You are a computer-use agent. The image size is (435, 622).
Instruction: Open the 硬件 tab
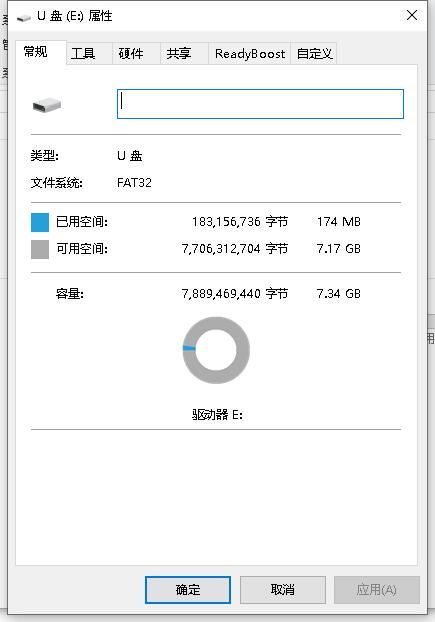click(136, 54)
